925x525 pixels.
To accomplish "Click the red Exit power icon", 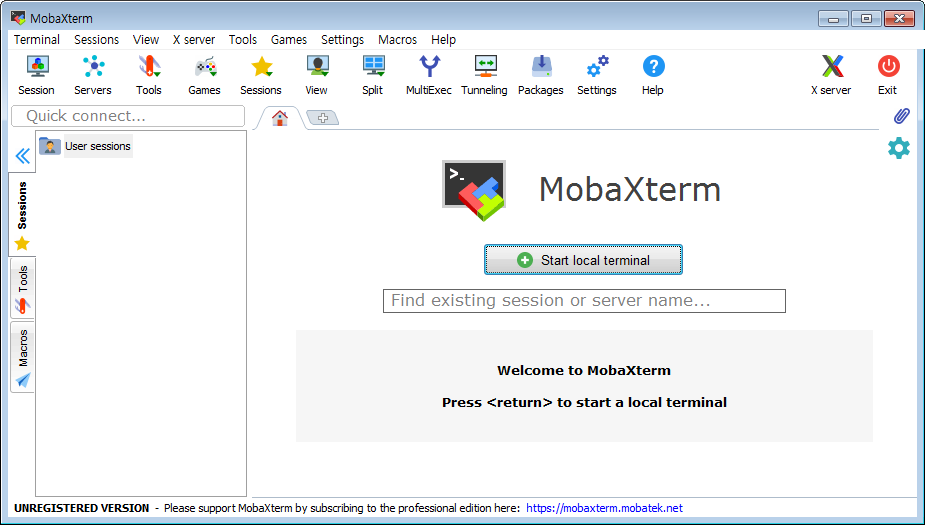I will point(888,75).
